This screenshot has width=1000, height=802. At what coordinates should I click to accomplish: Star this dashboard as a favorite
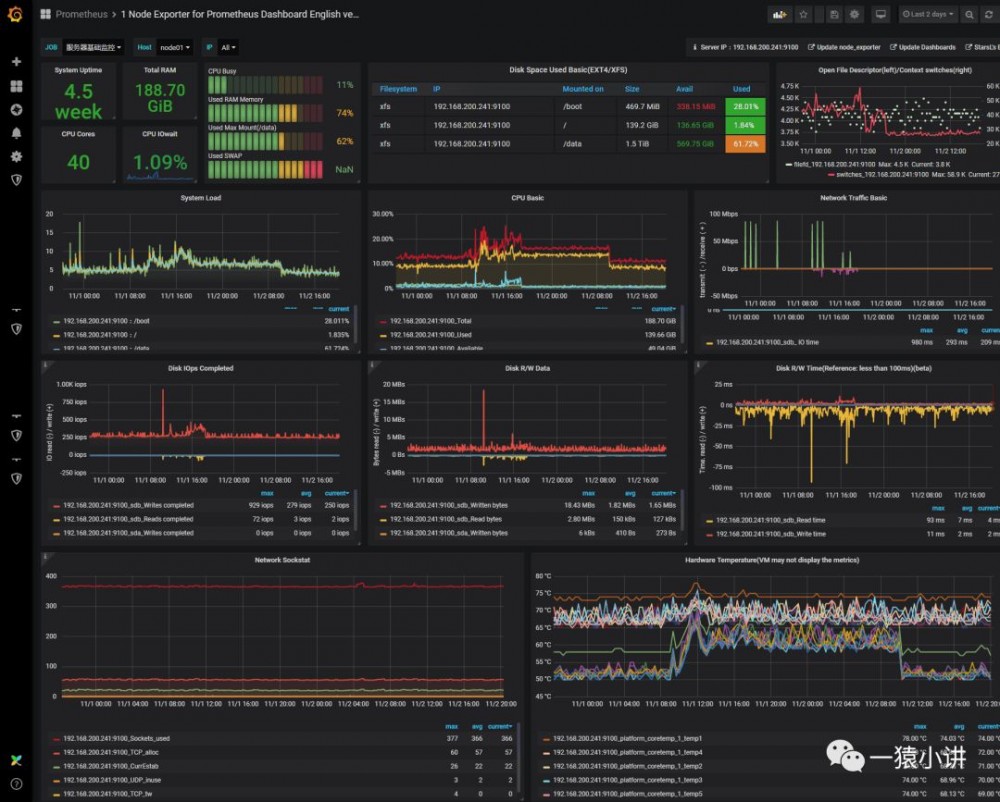click(804, 15)
